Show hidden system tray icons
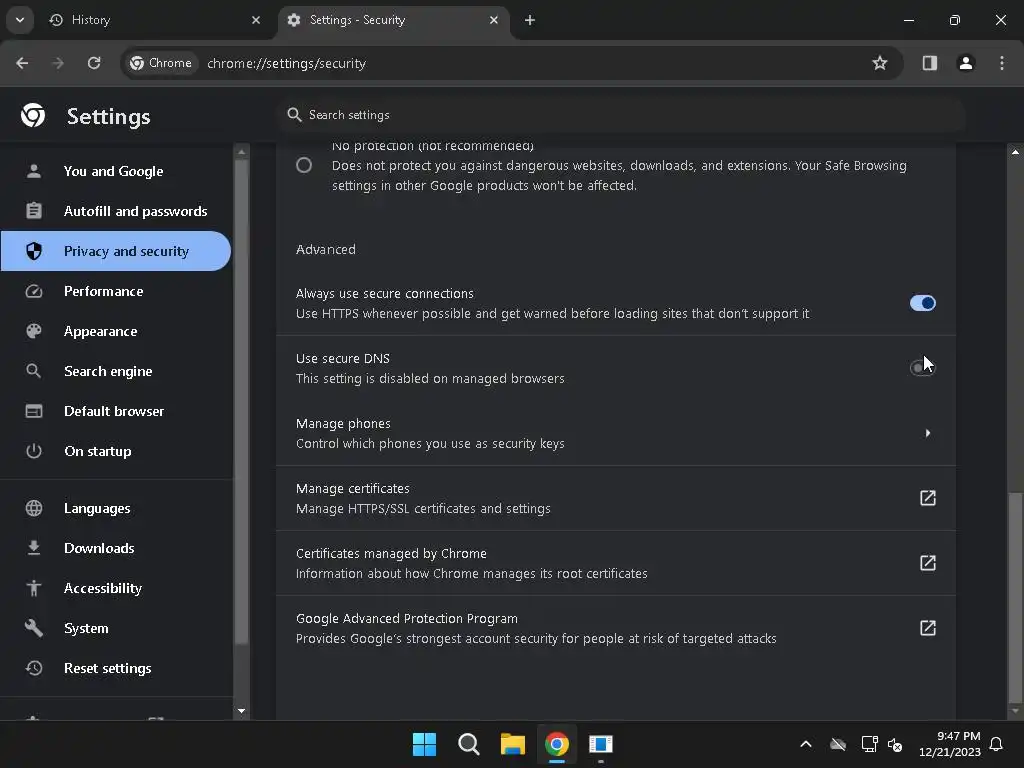Viewport: 1024px width, 768px height. [806, 744]
